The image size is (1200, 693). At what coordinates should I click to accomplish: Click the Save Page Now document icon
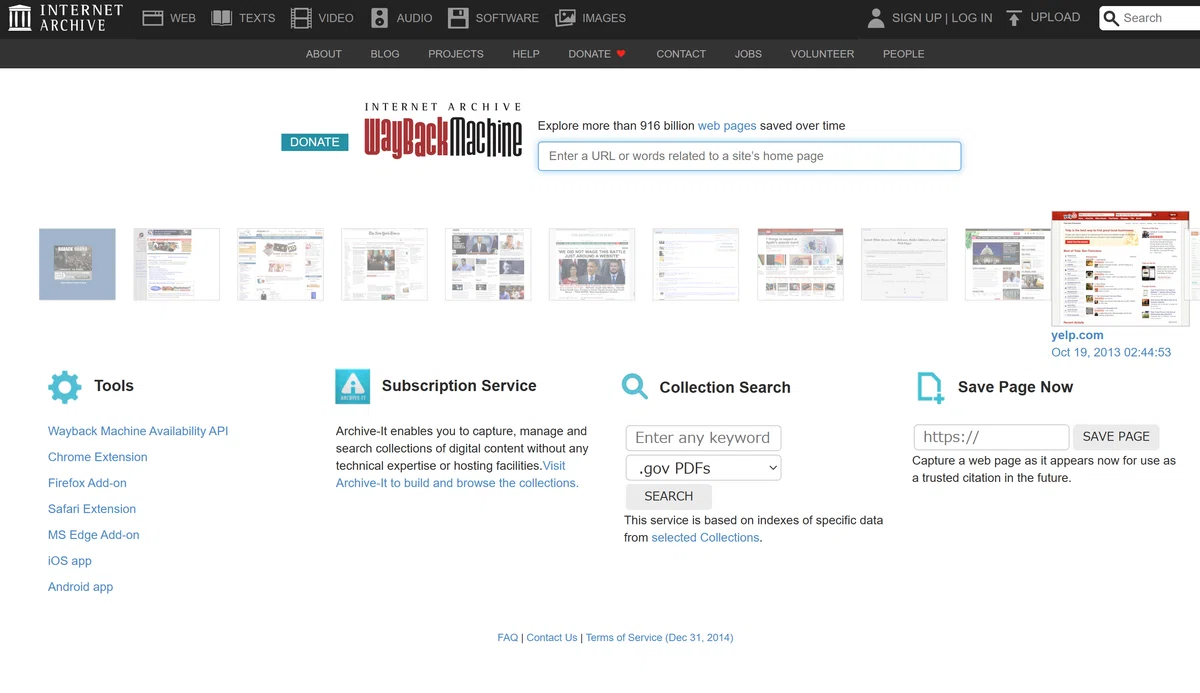point(930,388)
